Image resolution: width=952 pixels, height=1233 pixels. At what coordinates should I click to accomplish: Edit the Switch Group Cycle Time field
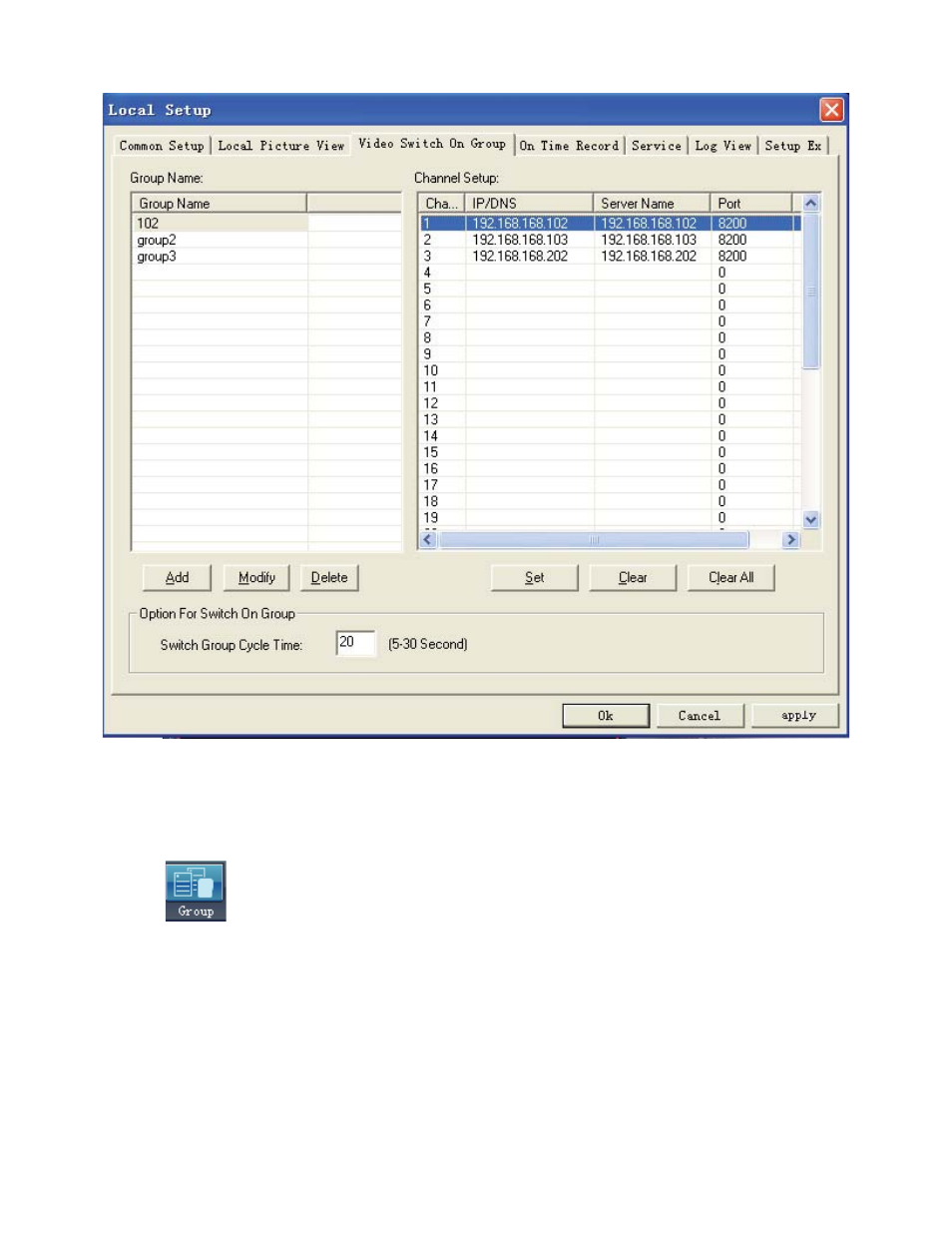[x=355, y=643]
